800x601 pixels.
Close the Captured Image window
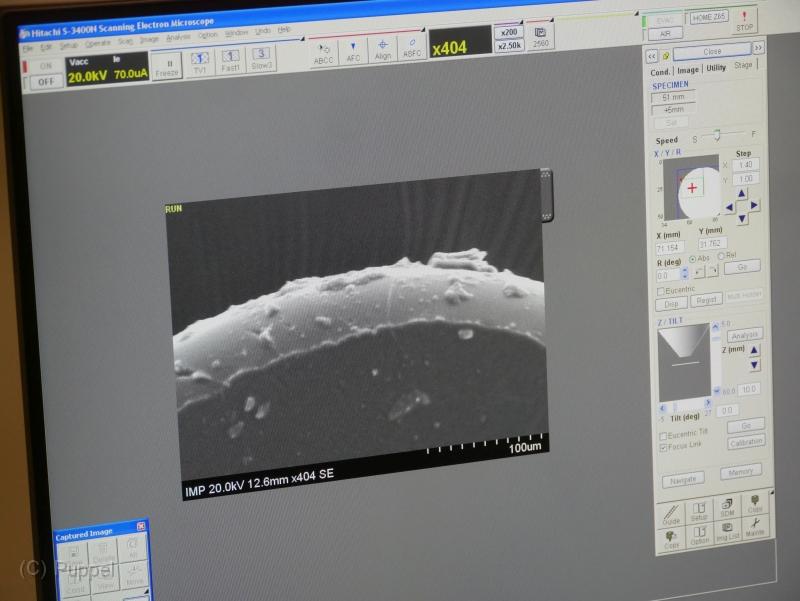(140, 525)
